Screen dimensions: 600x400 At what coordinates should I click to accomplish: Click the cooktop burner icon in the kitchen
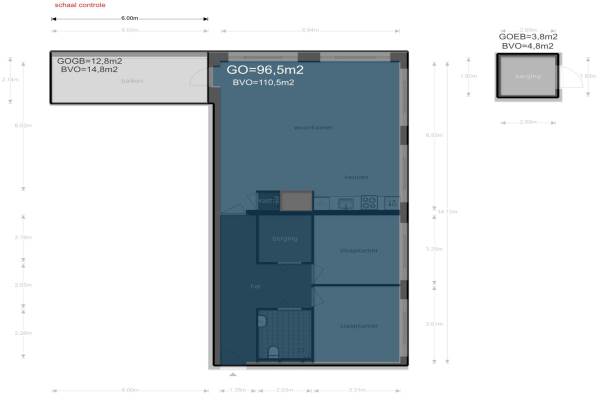(368, 201)
